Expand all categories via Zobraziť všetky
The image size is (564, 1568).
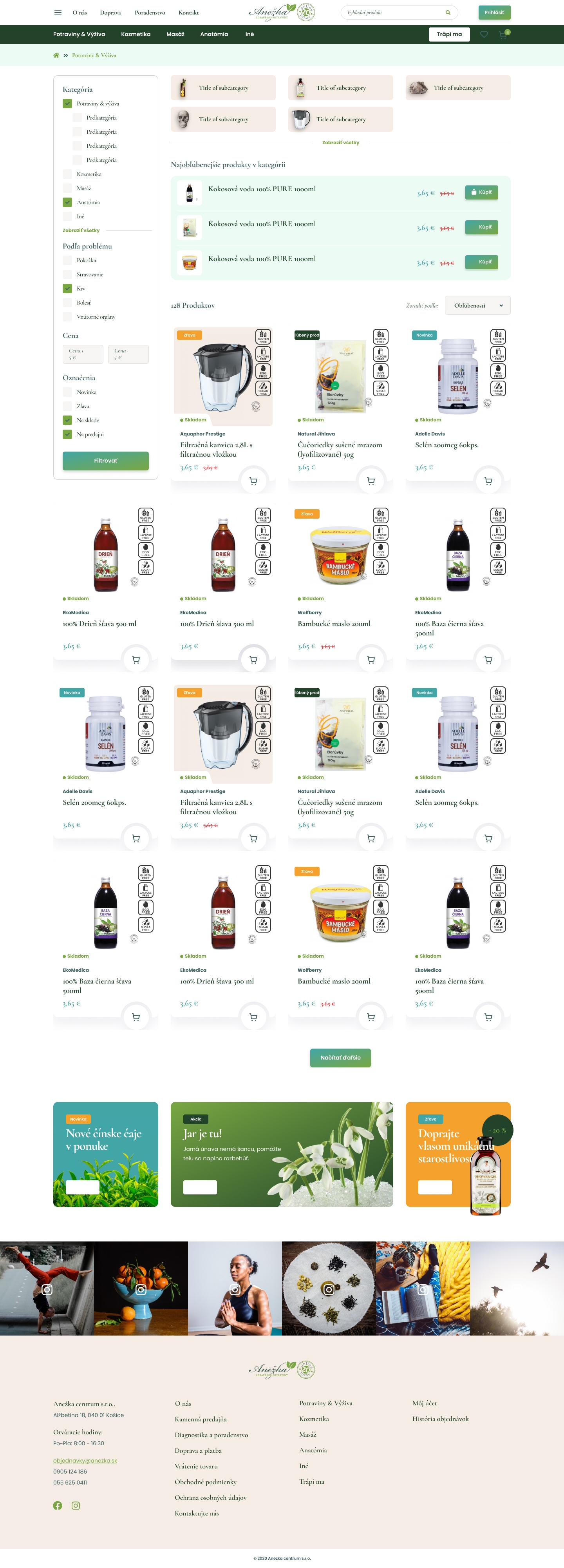tap(81, 231)
